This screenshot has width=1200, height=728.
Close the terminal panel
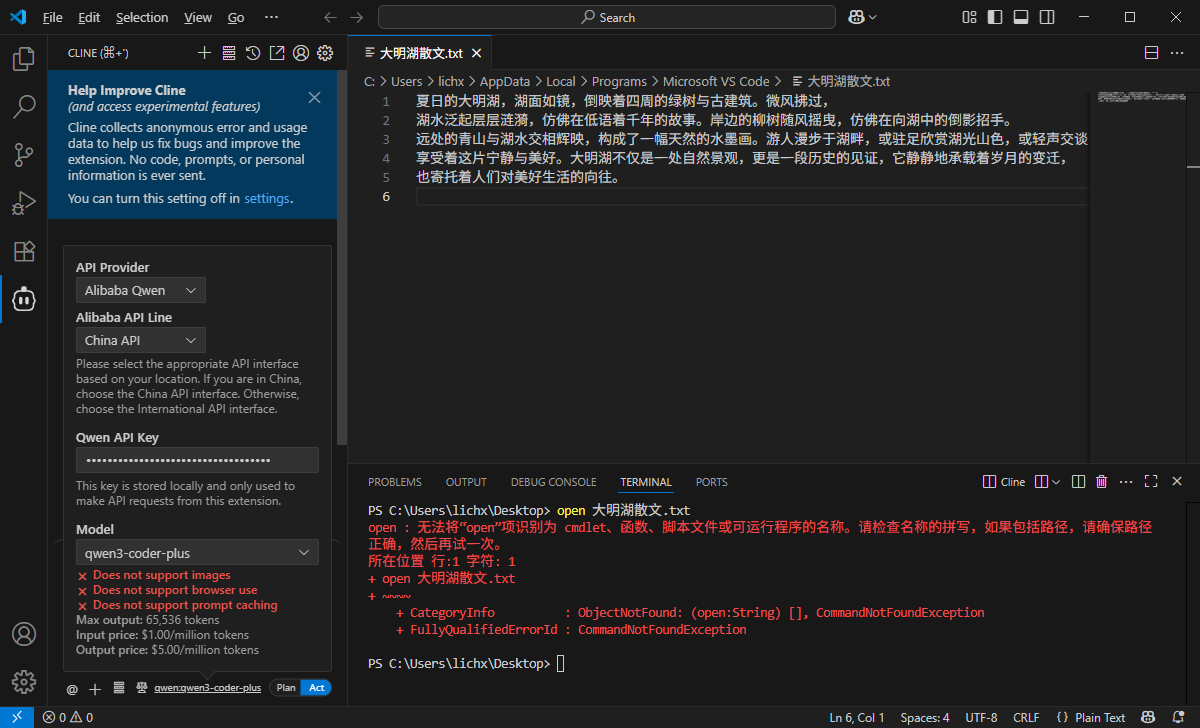point(1177,482)
